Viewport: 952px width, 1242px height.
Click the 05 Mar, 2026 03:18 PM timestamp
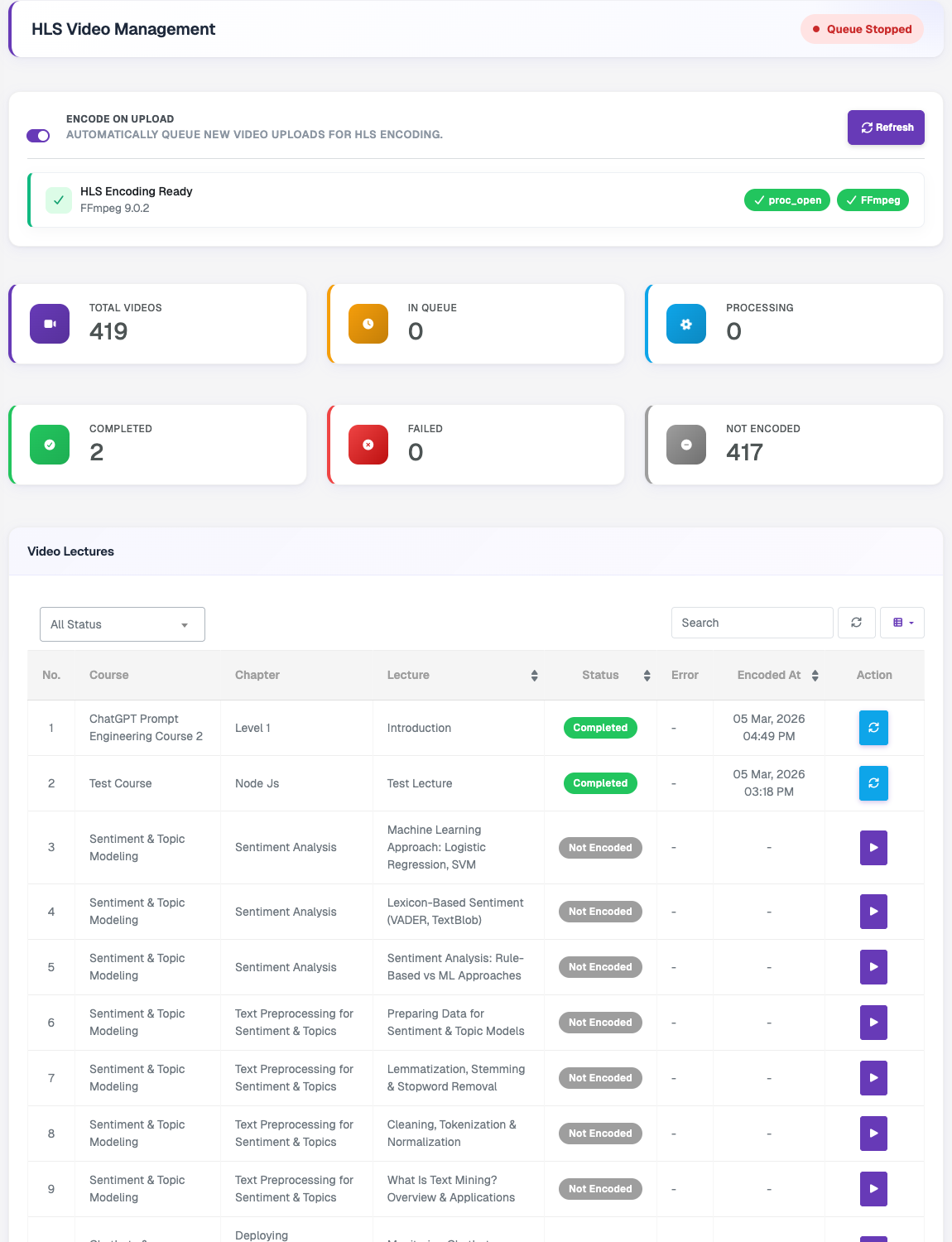(769, 783)
